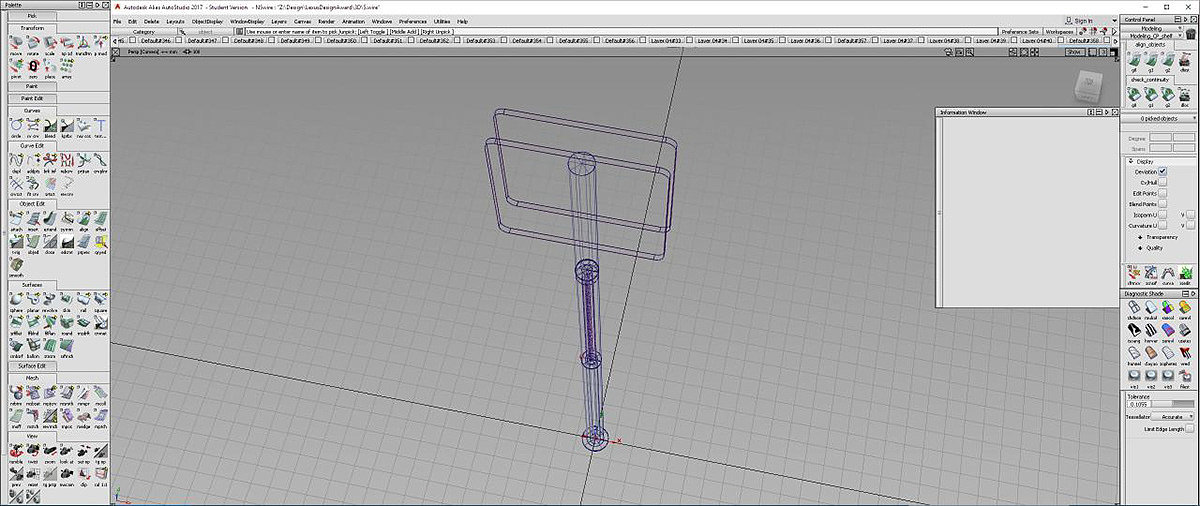
Task: Select the attach tool in Object Edit
Action: tap(17, 216)
